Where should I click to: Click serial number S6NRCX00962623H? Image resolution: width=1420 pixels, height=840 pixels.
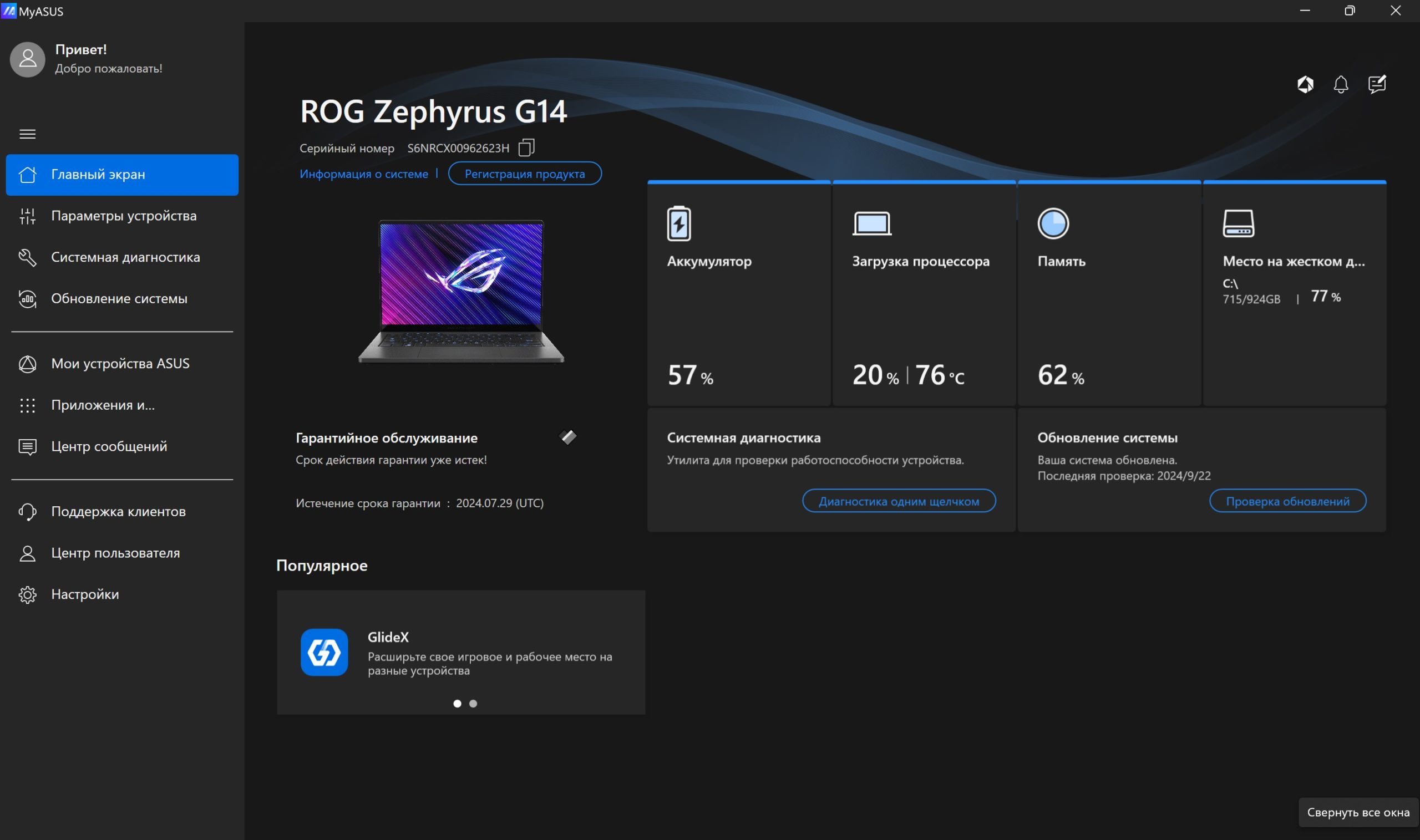458,147
